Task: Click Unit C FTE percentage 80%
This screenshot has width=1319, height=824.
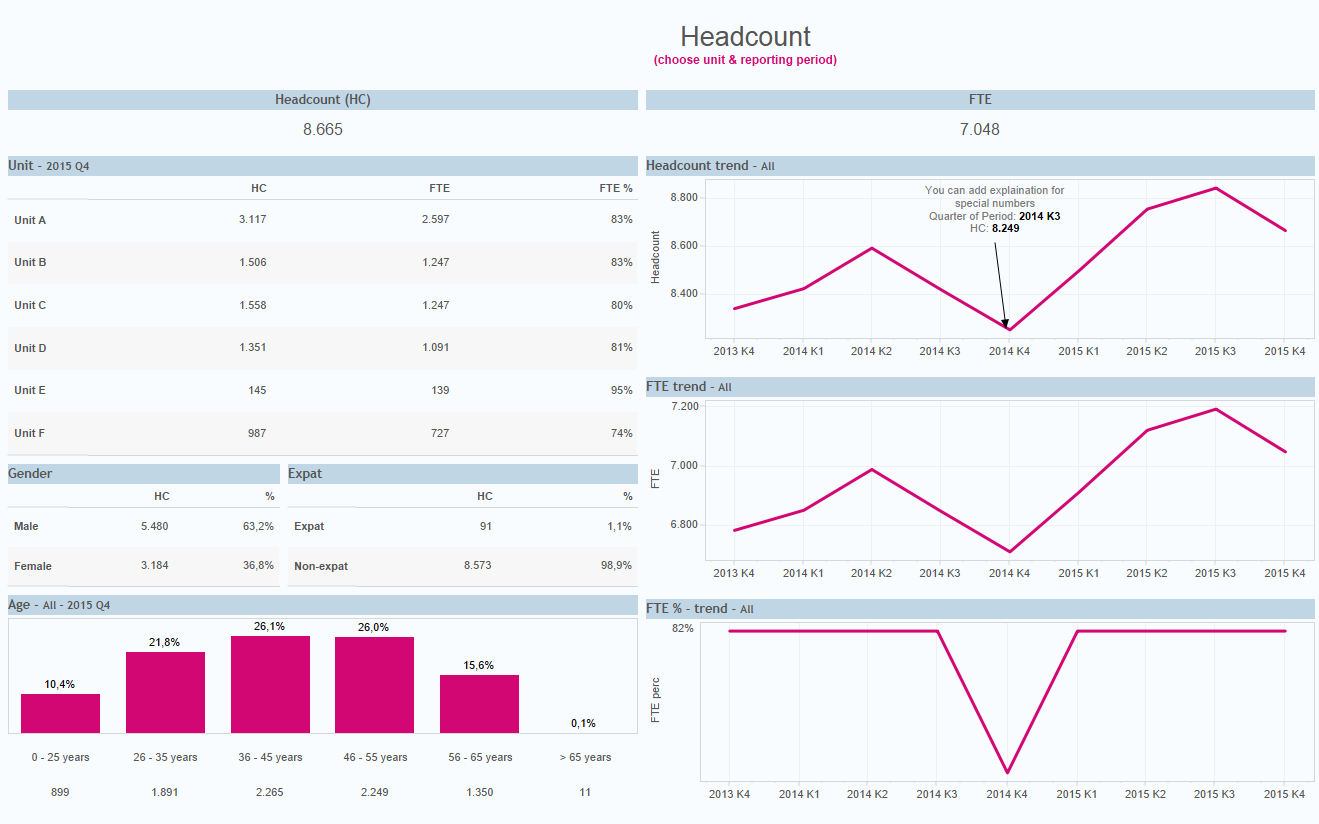Action: (x=622, y=305)
